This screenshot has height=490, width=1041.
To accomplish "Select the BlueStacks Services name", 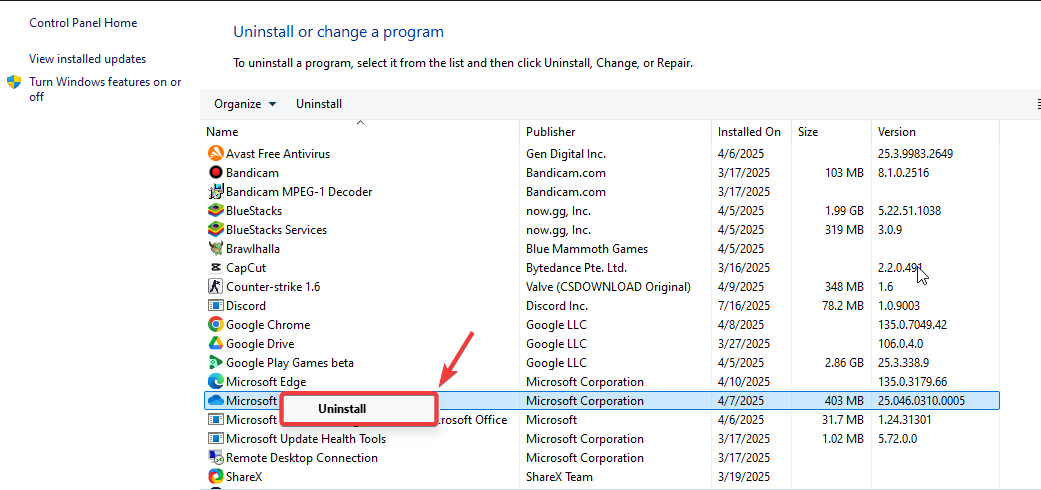I will pyautogui.click(x=277, y=230).
